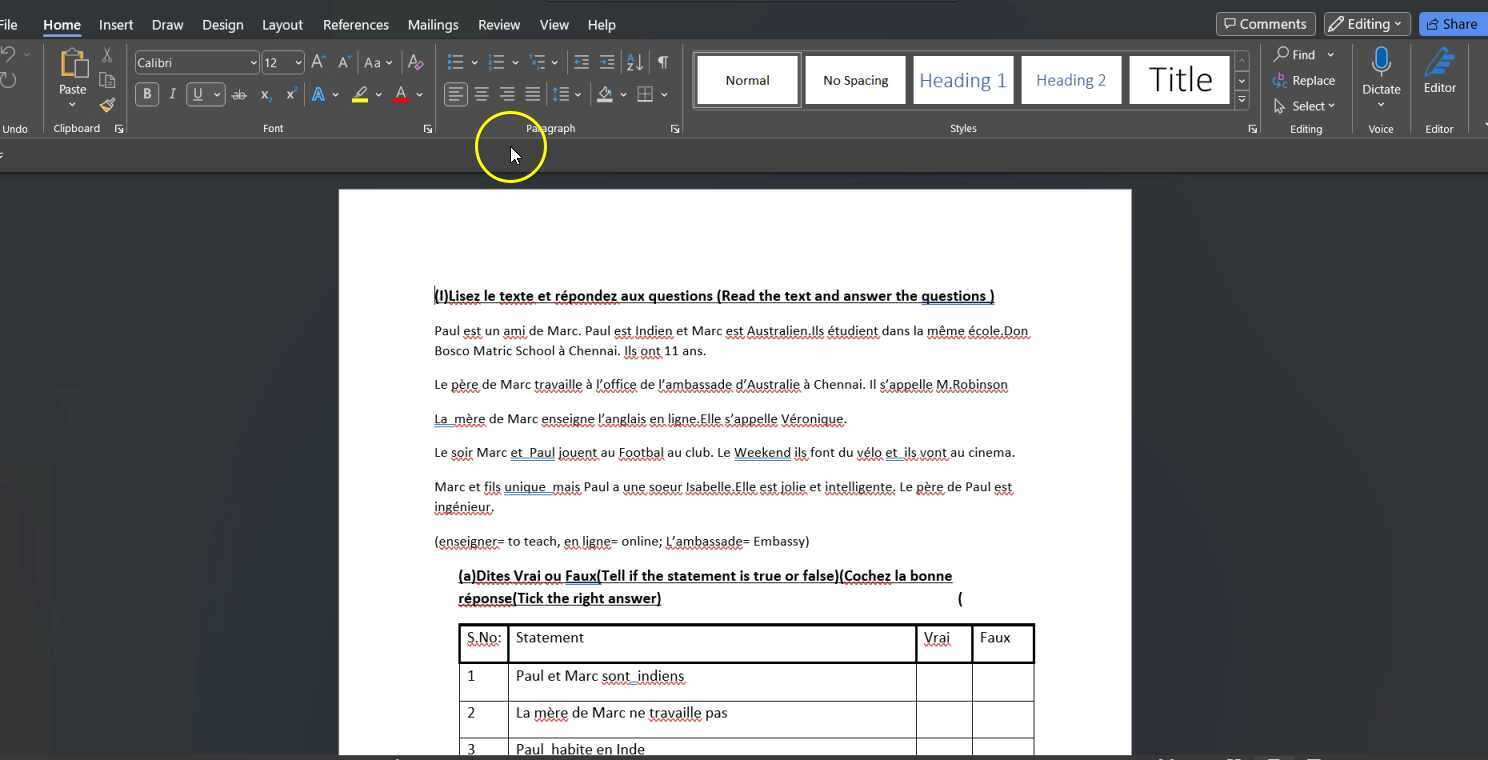
Task: Open the Comments pane
Action: coord(1265,24)
